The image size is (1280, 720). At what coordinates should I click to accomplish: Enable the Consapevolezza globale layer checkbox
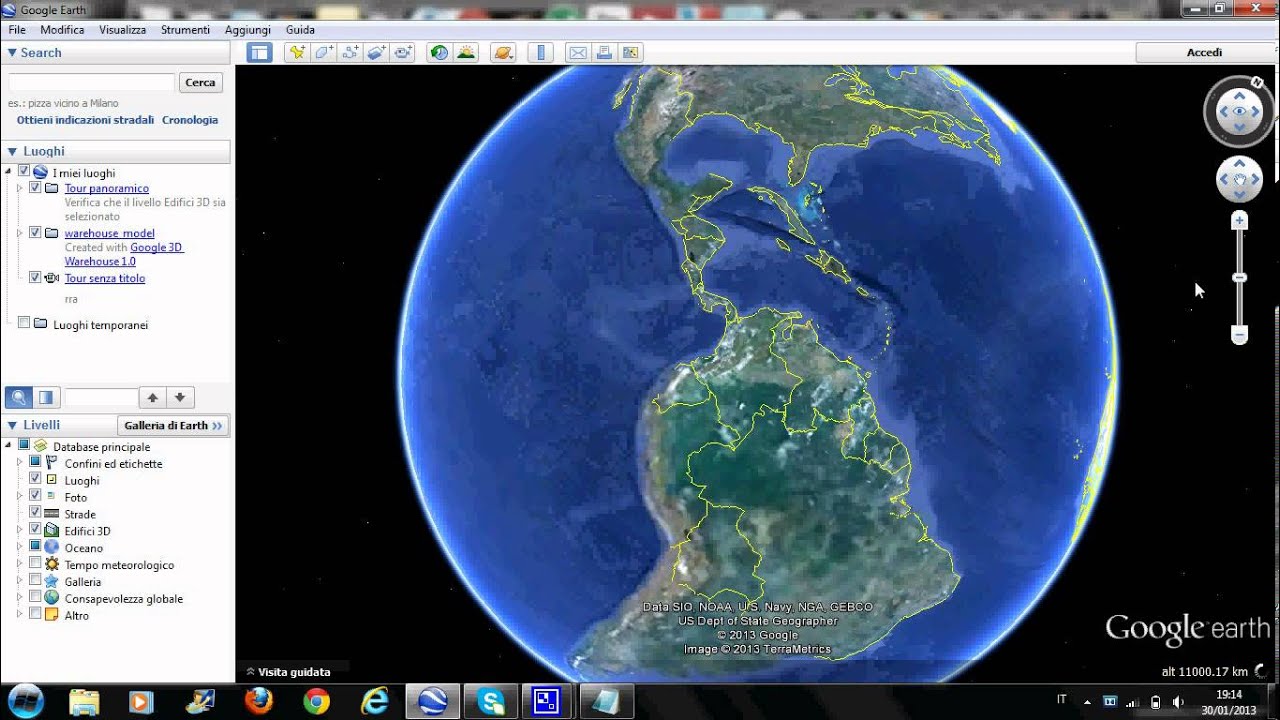(x=35, y=598)
